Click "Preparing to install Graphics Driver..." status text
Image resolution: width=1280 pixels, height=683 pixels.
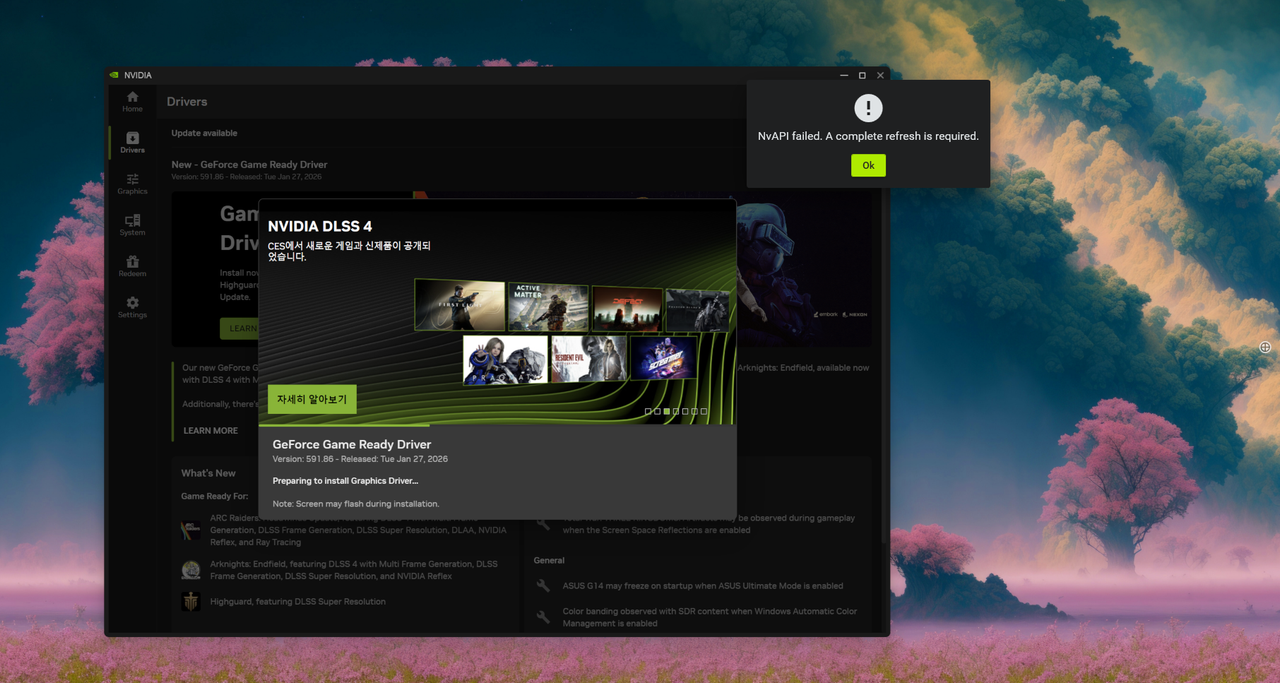(x=345, y=481)
